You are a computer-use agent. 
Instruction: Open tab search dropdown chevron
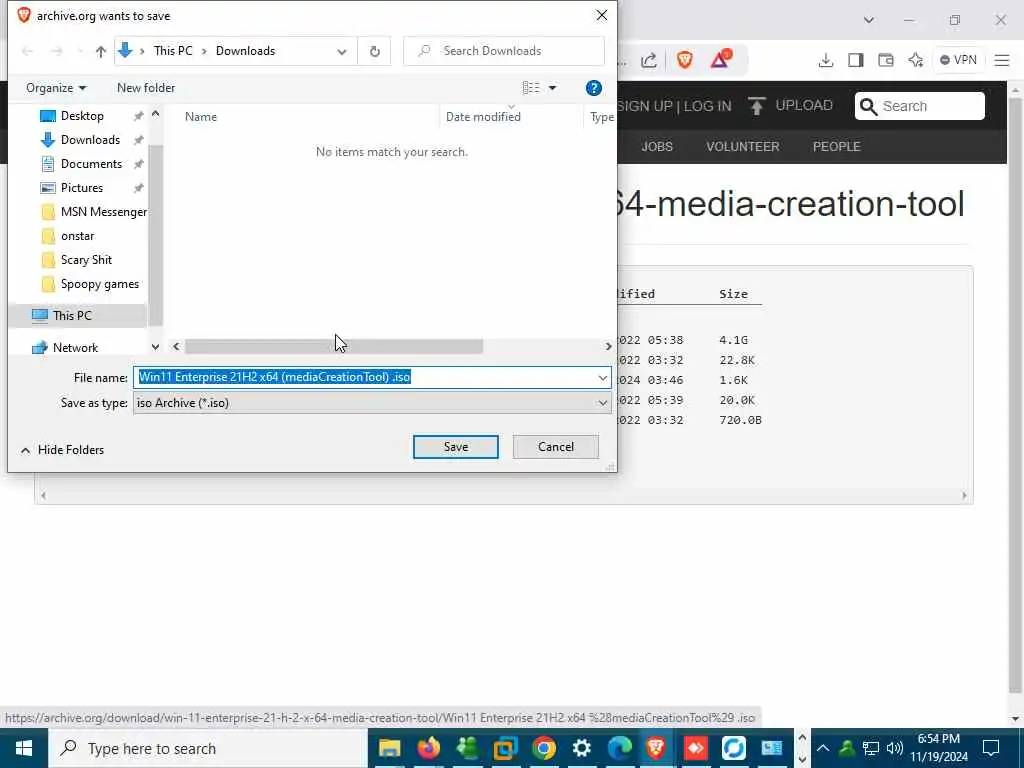pos(869,20)
